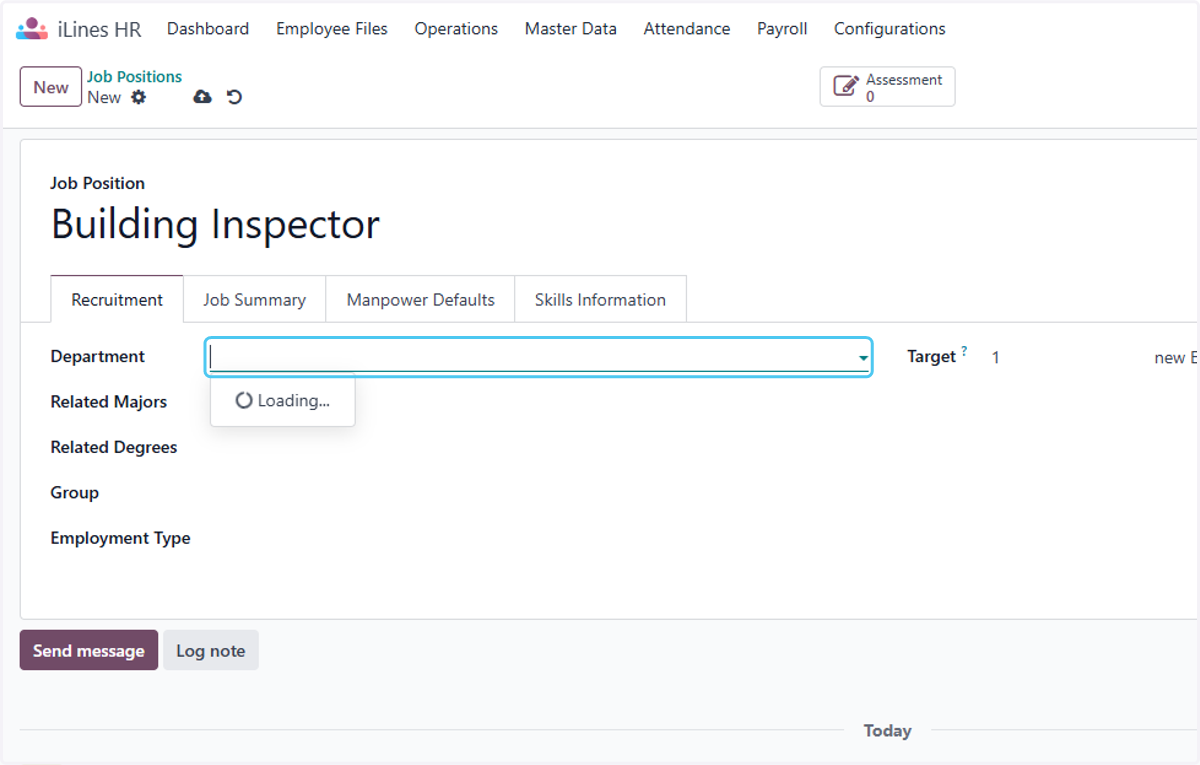The image size is (1200, 765).
Task: Open the Operations menu
Action: (456, 29)
